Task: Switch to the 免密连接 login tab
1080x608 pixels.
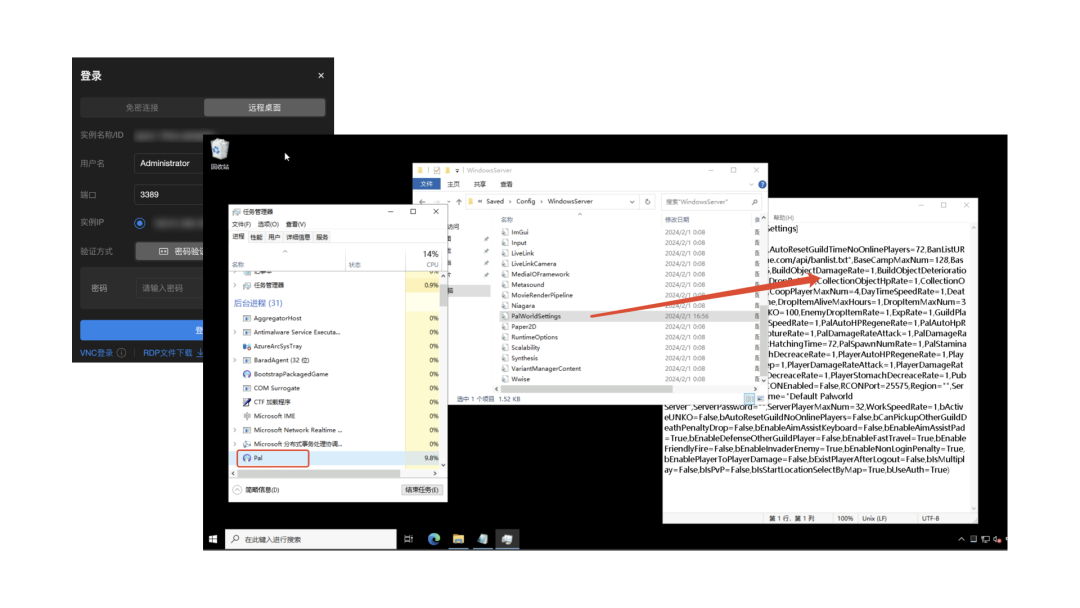Action: click(x=142, y=107)
